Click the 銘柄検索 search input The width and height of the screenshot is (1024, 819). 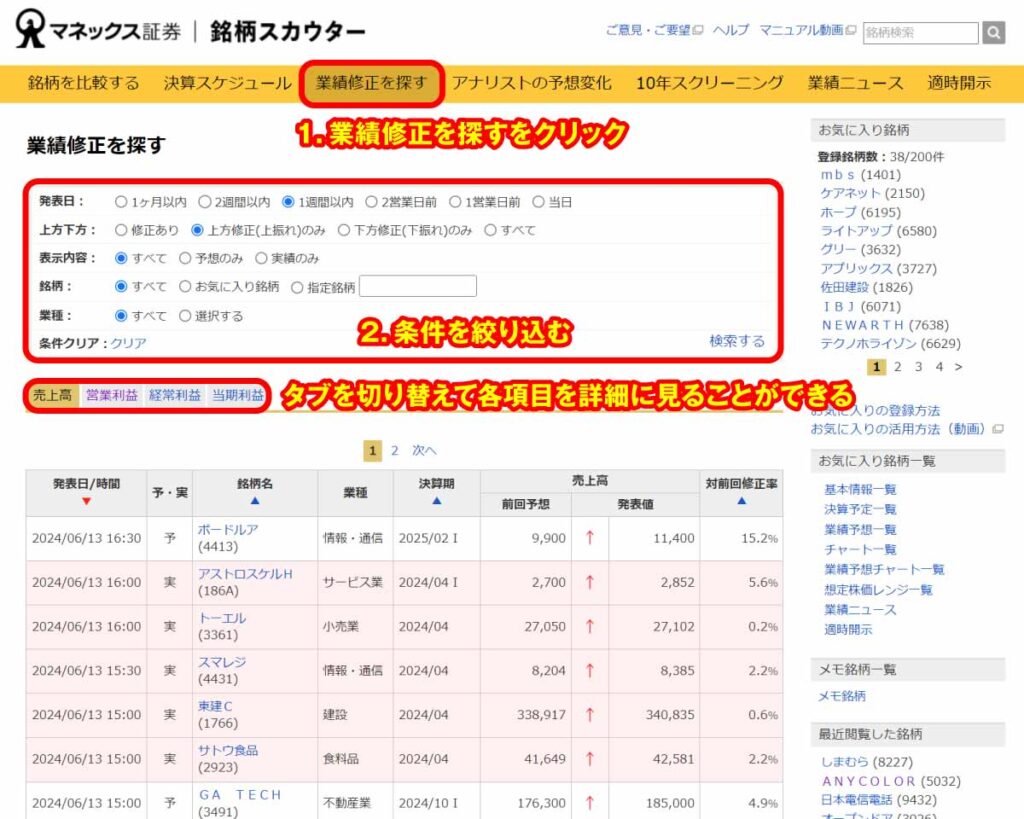[921, 32]
